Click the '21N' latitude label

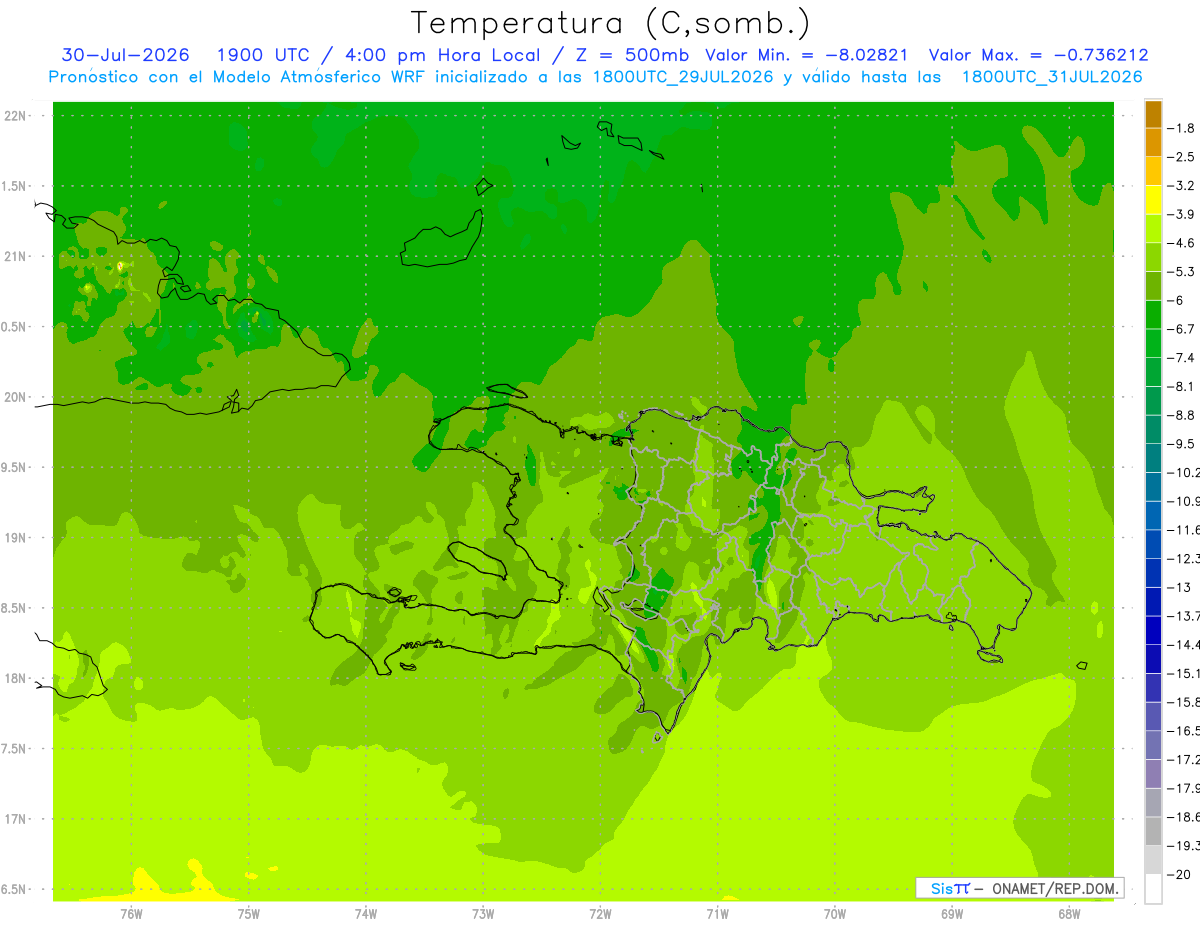[x=17, y=256]
